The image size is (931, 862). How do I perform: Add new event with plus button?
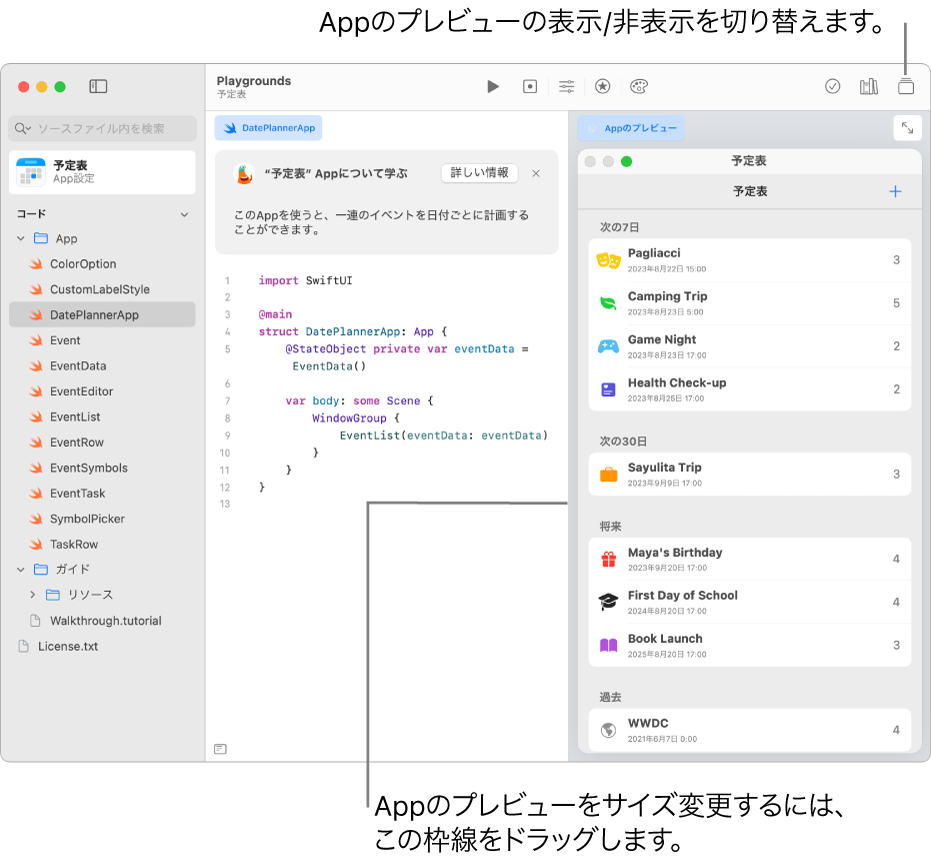tap(895, 191)
